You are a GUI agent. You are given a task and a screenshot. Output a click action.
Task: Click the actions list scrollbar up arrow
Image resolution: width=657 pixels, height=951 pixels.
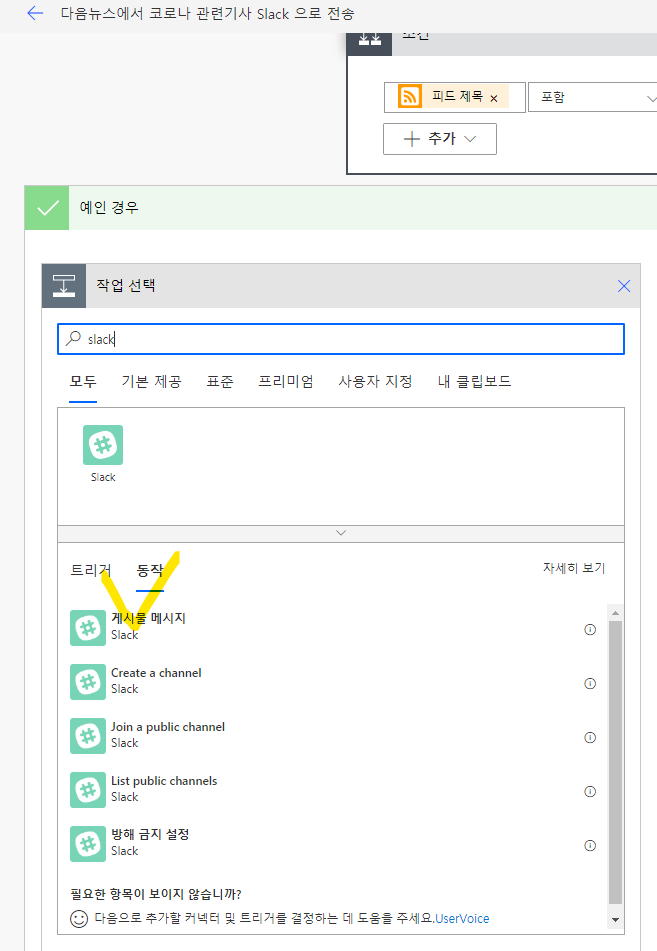[x=615, y=613]
